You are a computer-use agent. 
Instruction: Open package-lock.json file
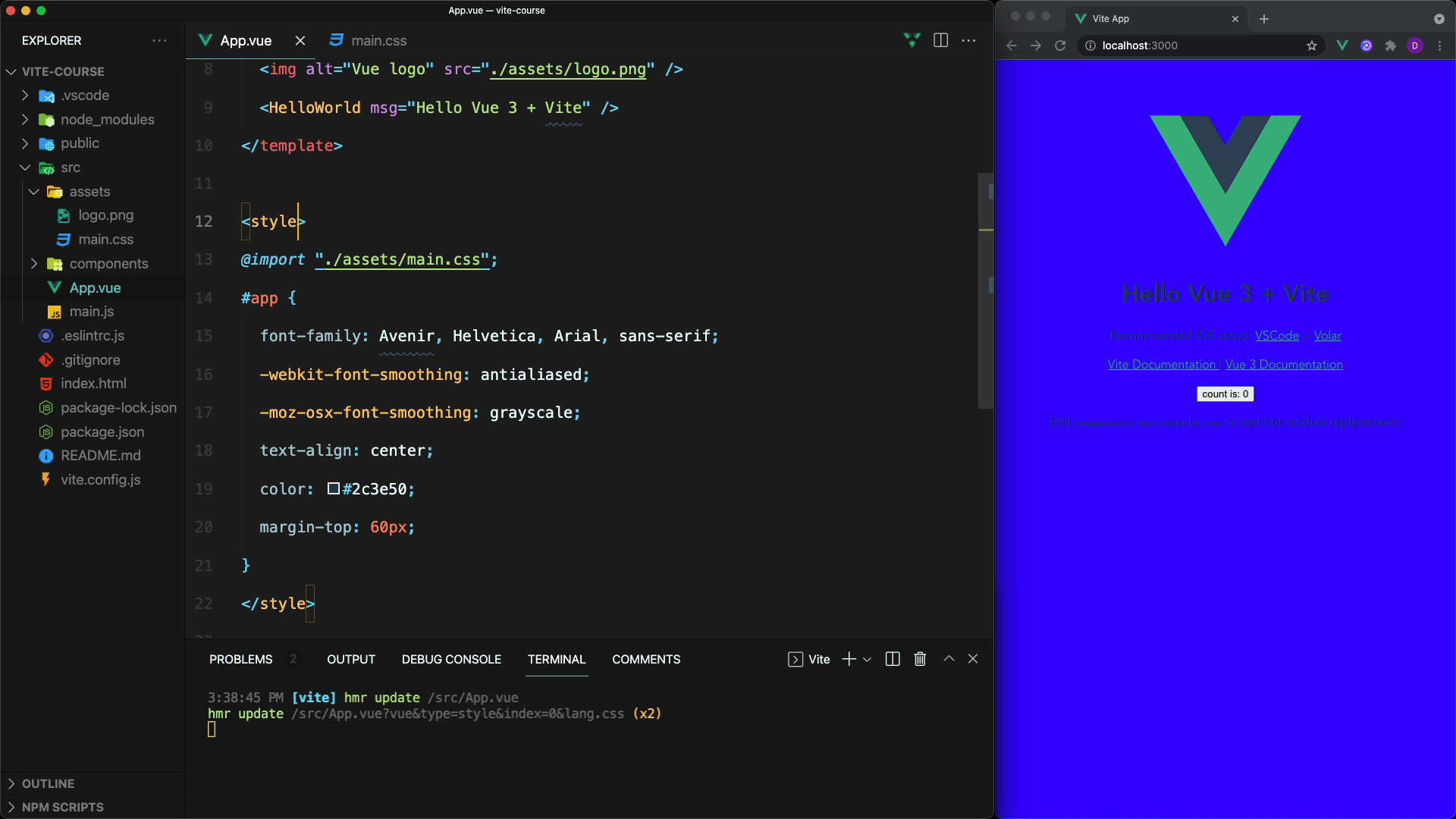[x=118, y=408]
